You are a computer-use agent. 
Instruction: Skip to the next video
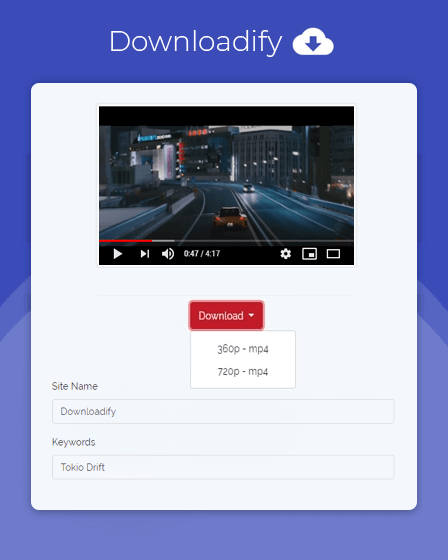coord(145,254)
